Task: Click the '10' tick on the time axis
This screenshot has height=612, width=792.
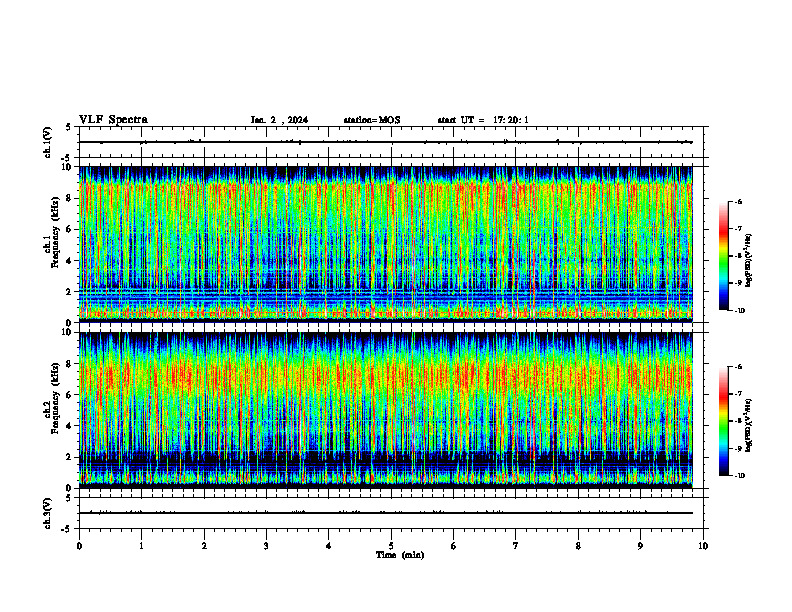Action: (703, 546)
